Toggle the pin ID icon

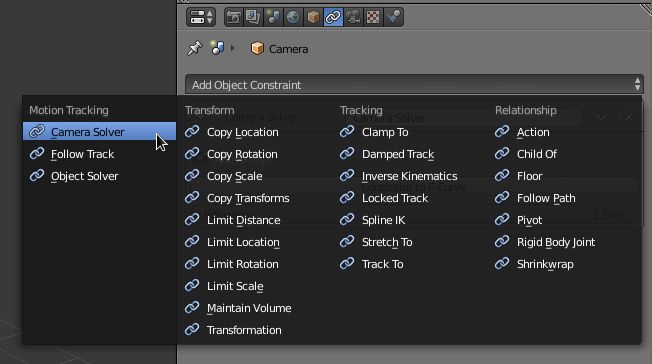coord(194,49)
